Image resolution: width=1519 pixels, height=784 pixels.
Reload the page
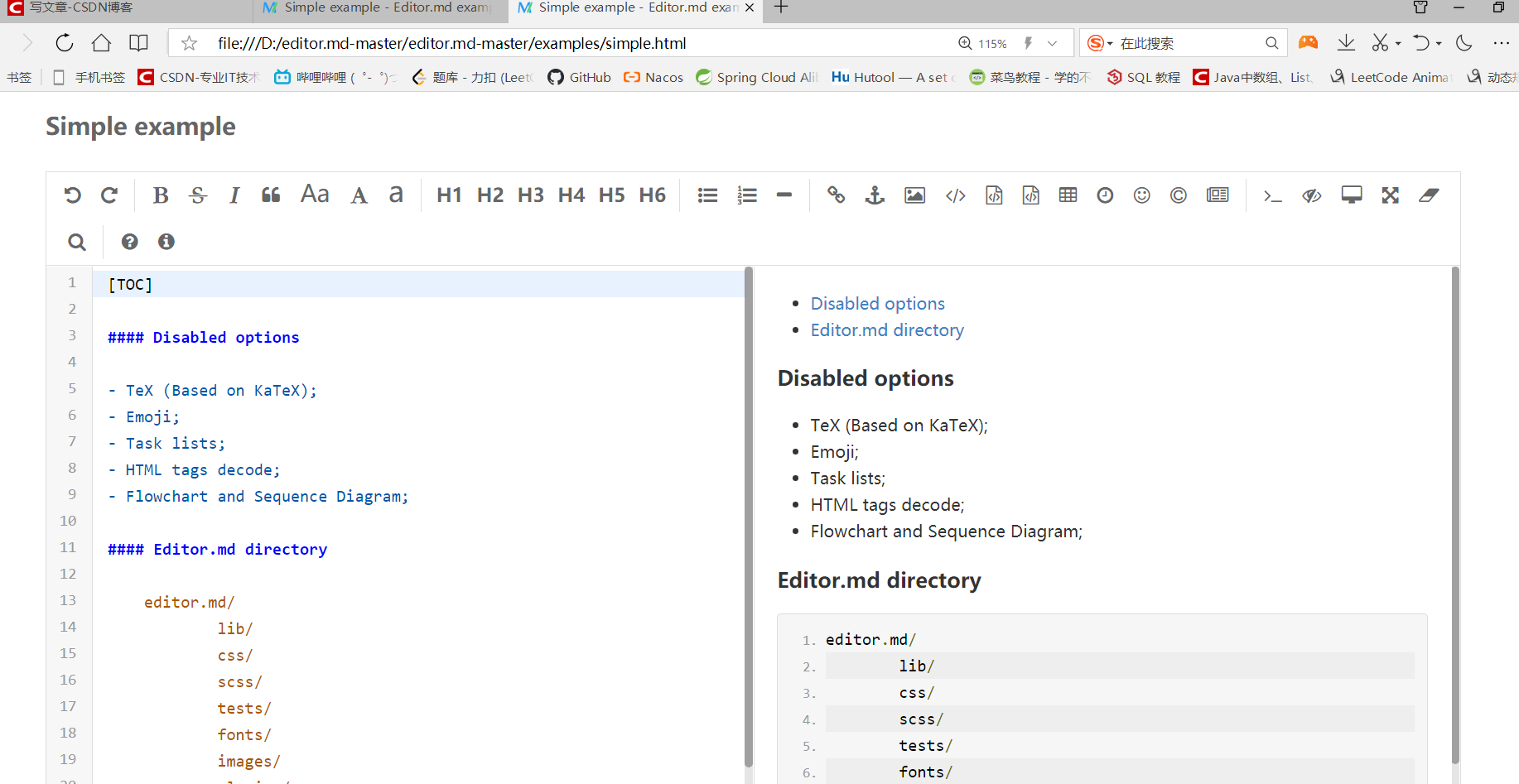[x=65, y=43]
